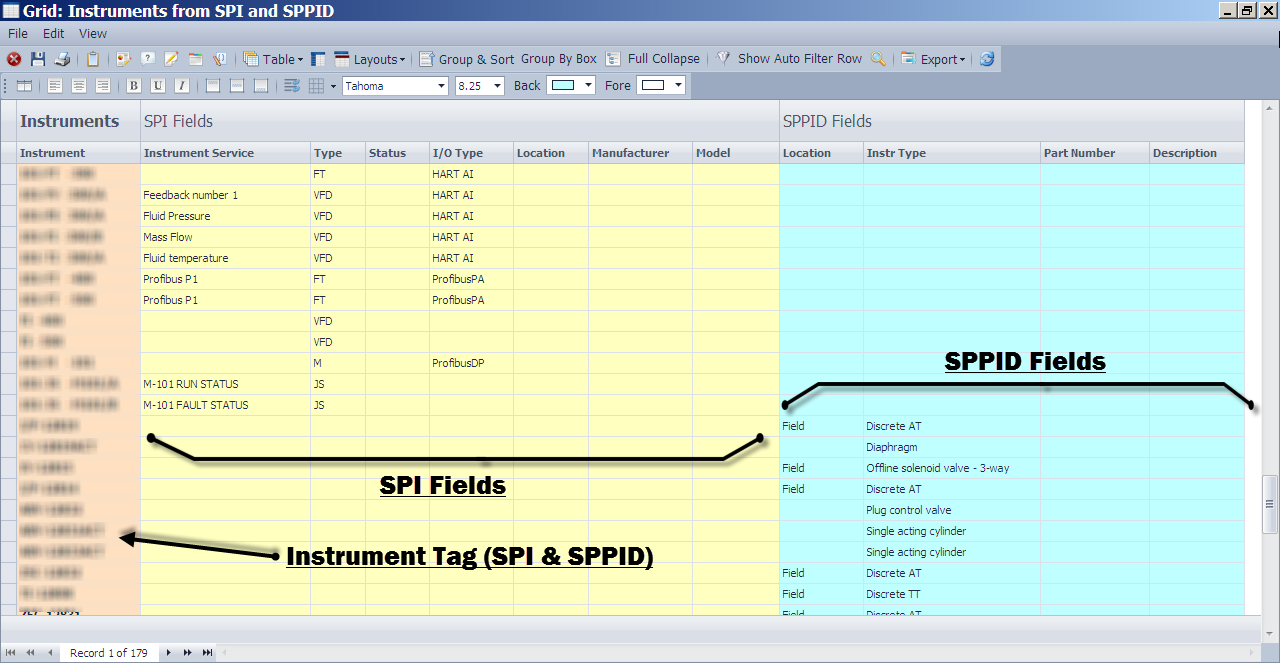
Task: Toggle Bold formatting
Action: coord(133,84)
